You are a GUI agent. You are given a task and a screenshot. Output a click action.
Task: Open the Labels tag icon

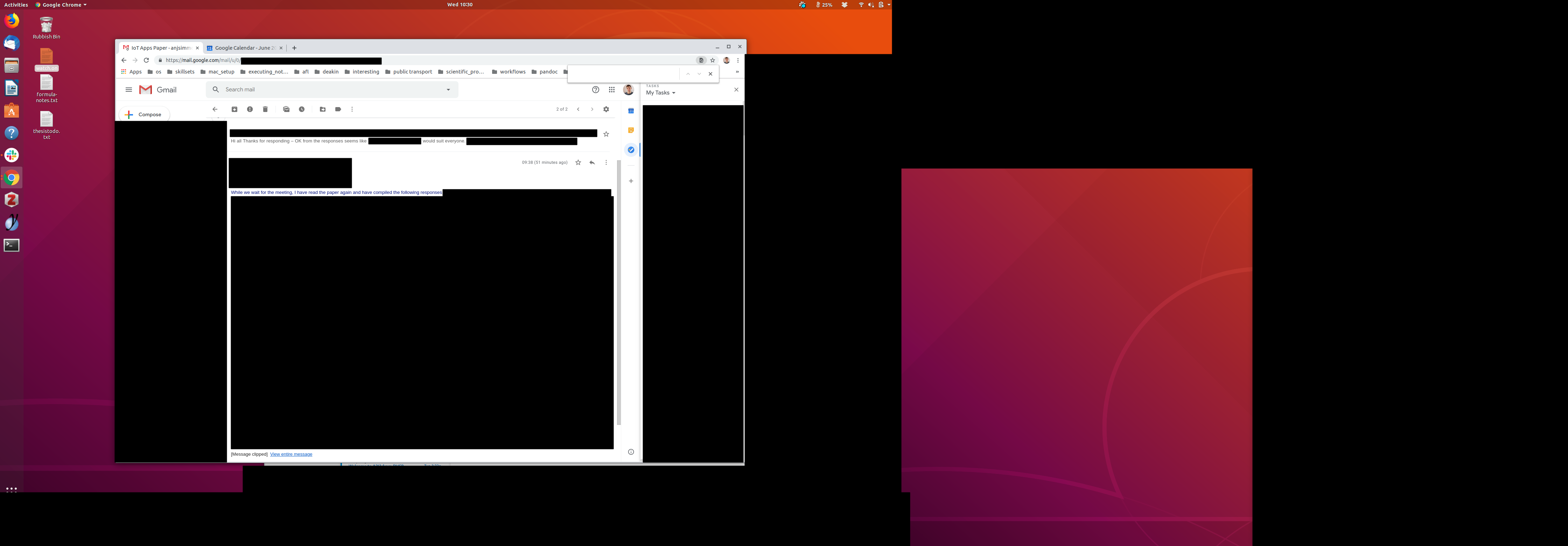338,110
